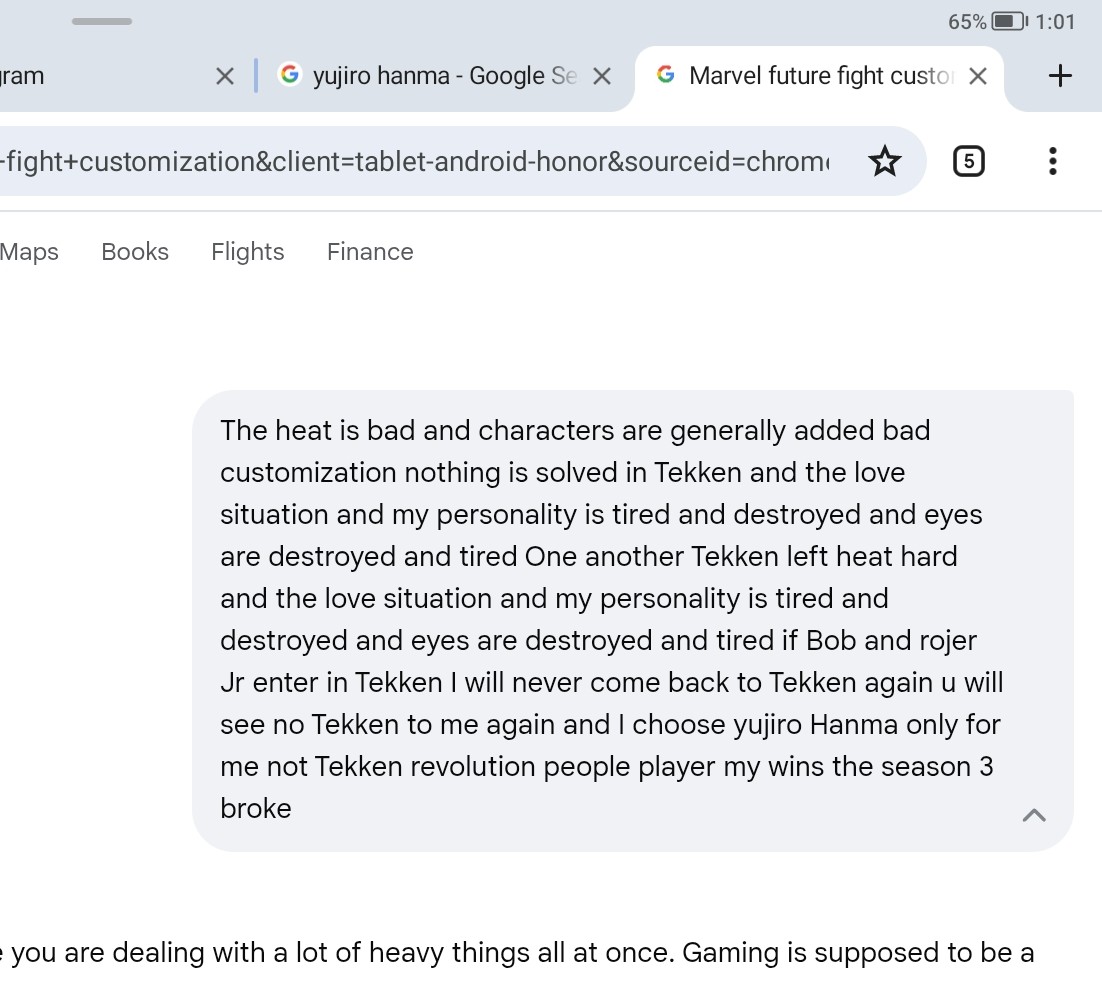Open the Finance search filter
The image size is (1102, 983).
[370, 252]
